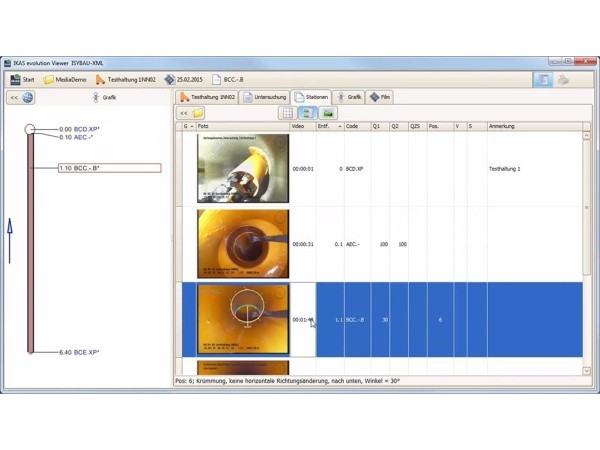The height and width of the screenshot is (450, 600).
Task: Select the 6.40 BCE.XP station label
Action: point(79,352)
